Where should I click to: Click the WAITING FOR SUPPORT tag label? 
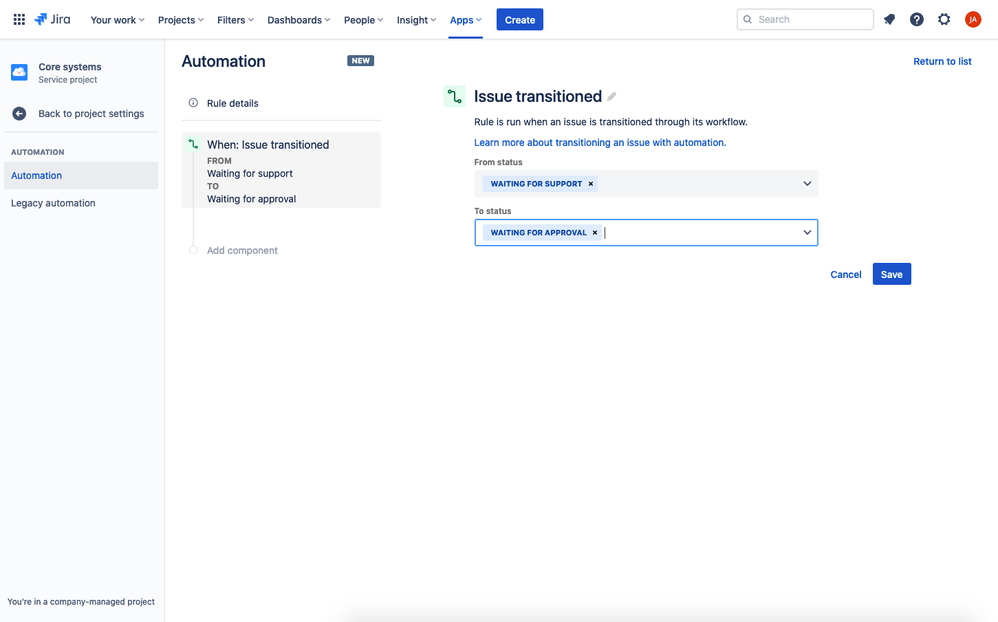tap(536, 184)
